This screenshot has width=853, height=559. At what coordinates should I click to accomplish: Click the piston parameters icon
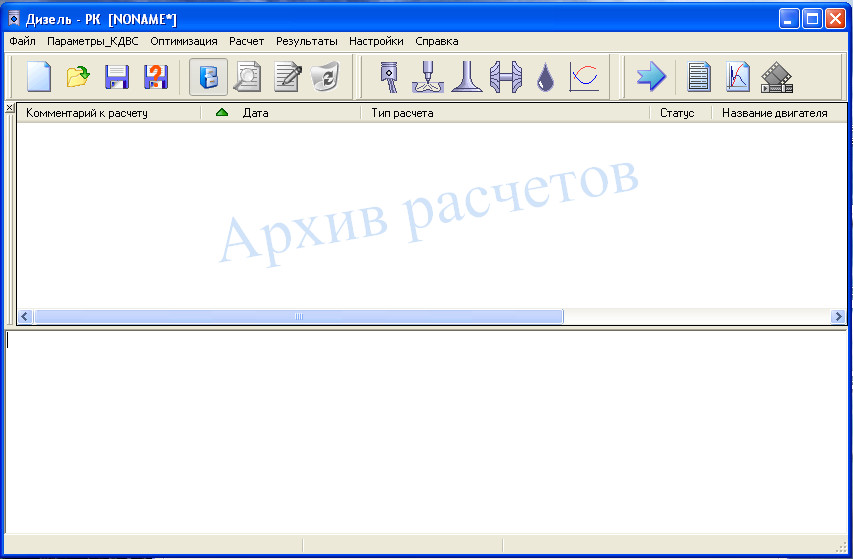point(388,77)
